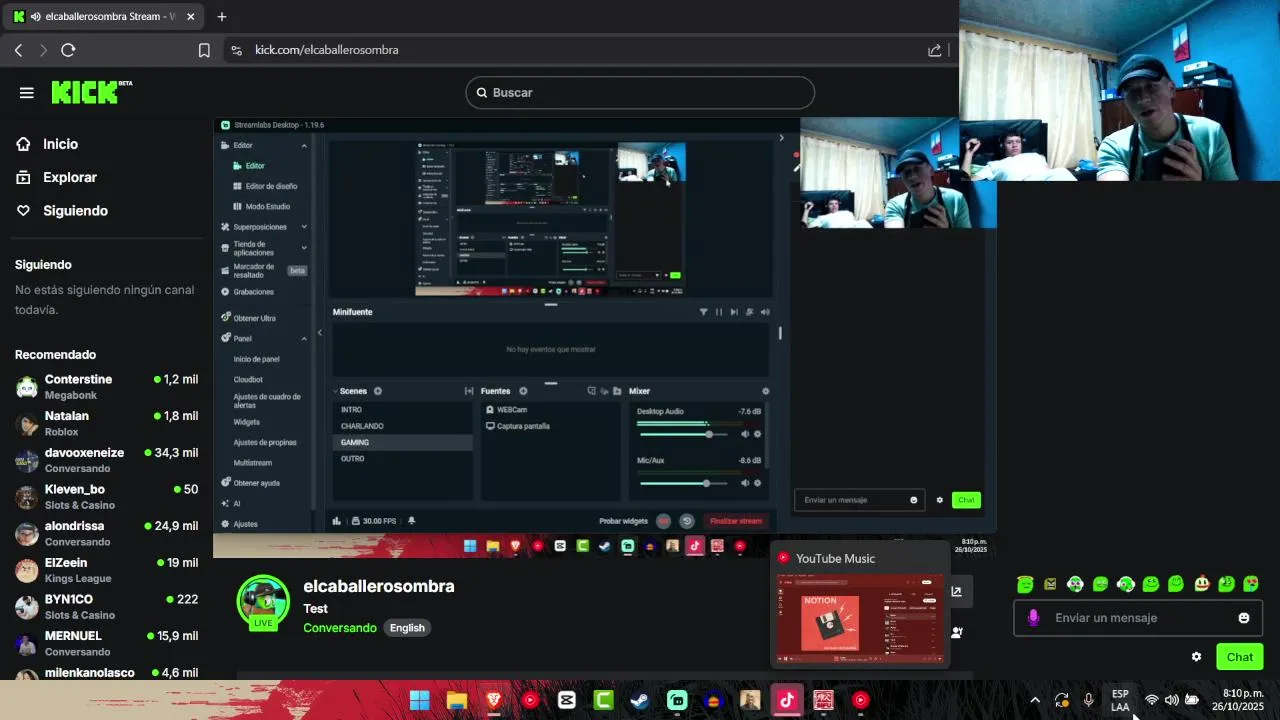The image size is (1280, 720).
Task: Open Windows Start menu
Action: pyautogui.click(x=420, y=700)
